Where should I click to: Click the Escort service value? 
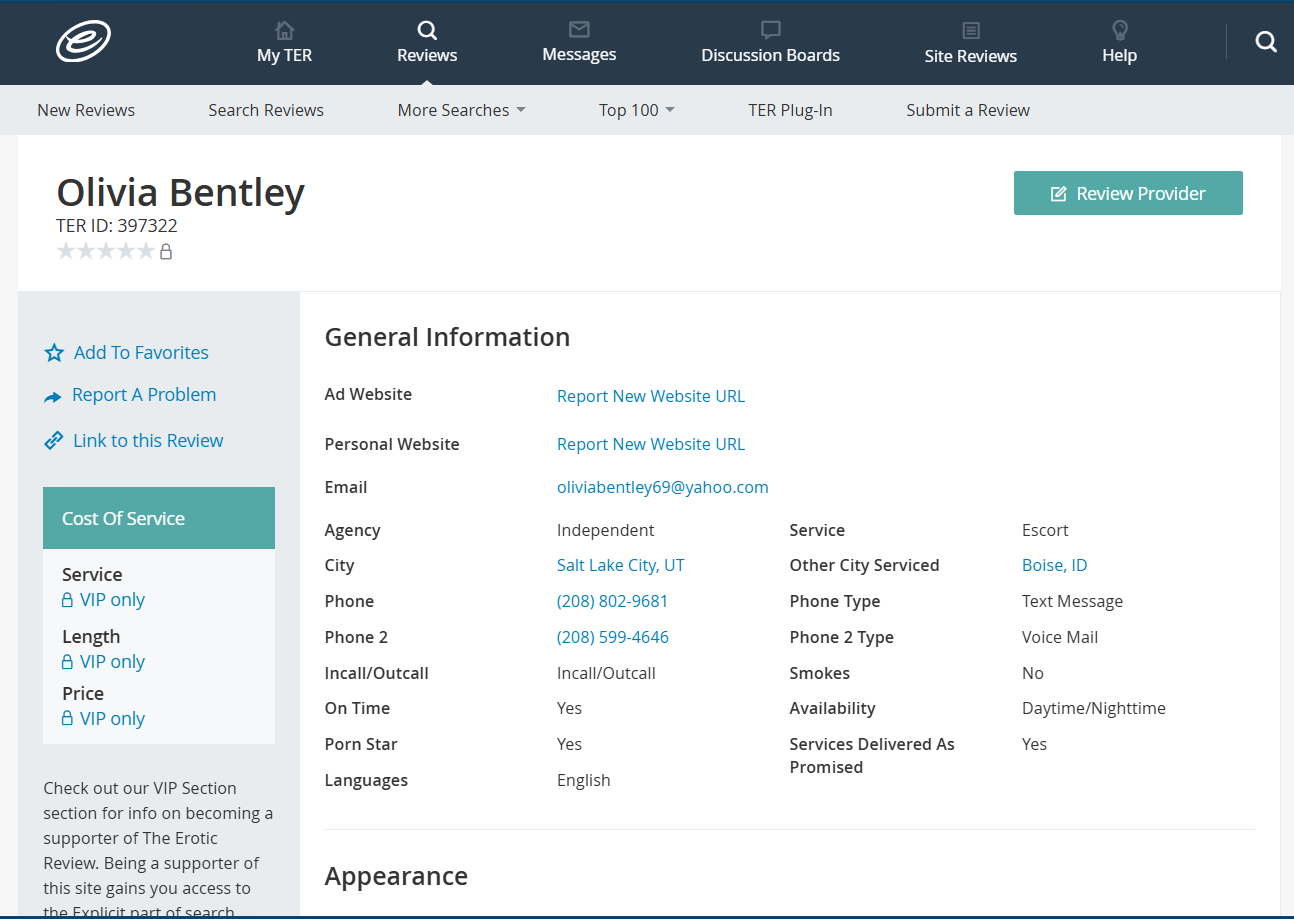pyautogui.click(x=1045, y=530)
